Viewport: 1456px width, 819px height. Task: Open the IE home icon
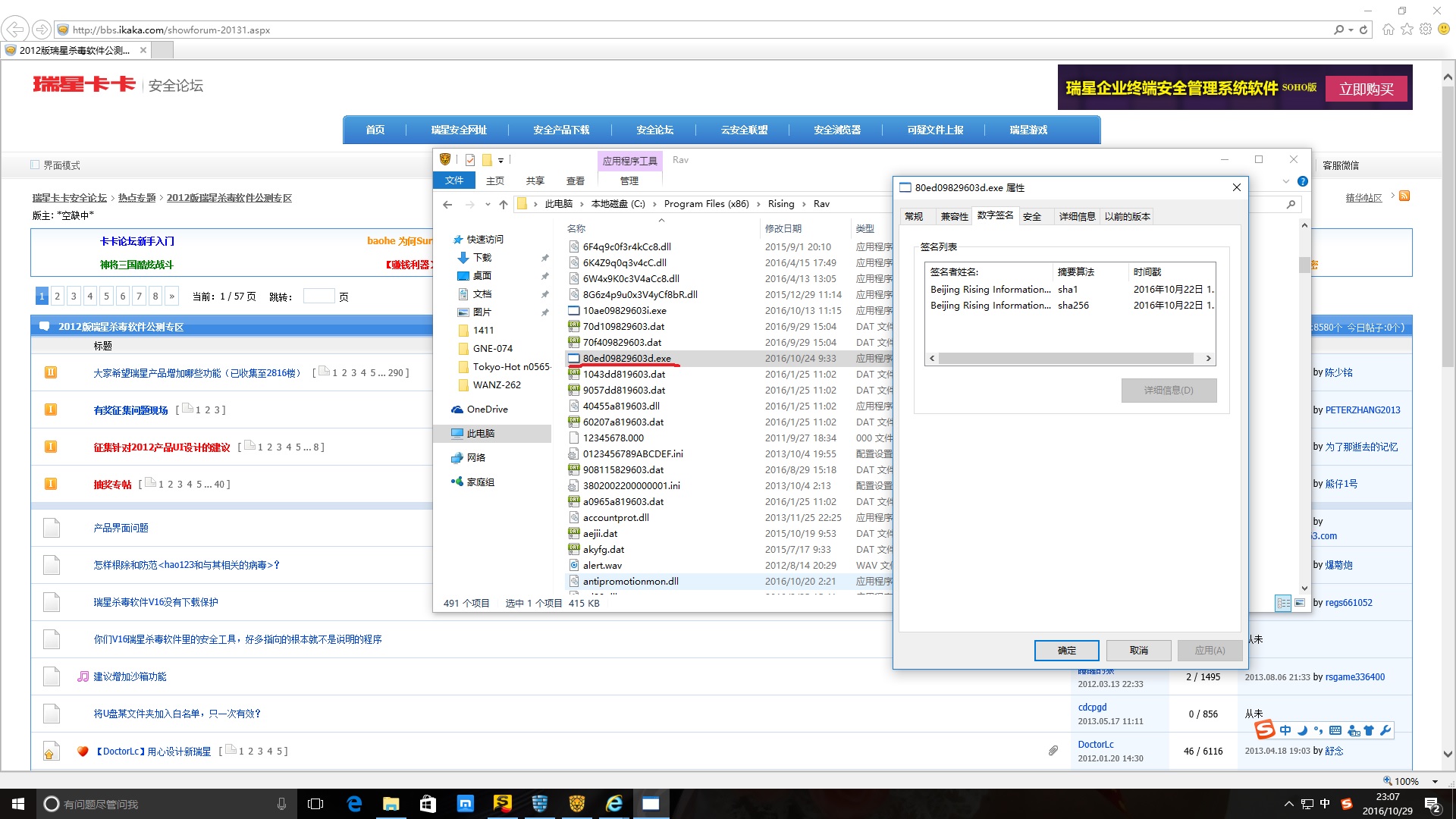click(x=1388, y=30)
